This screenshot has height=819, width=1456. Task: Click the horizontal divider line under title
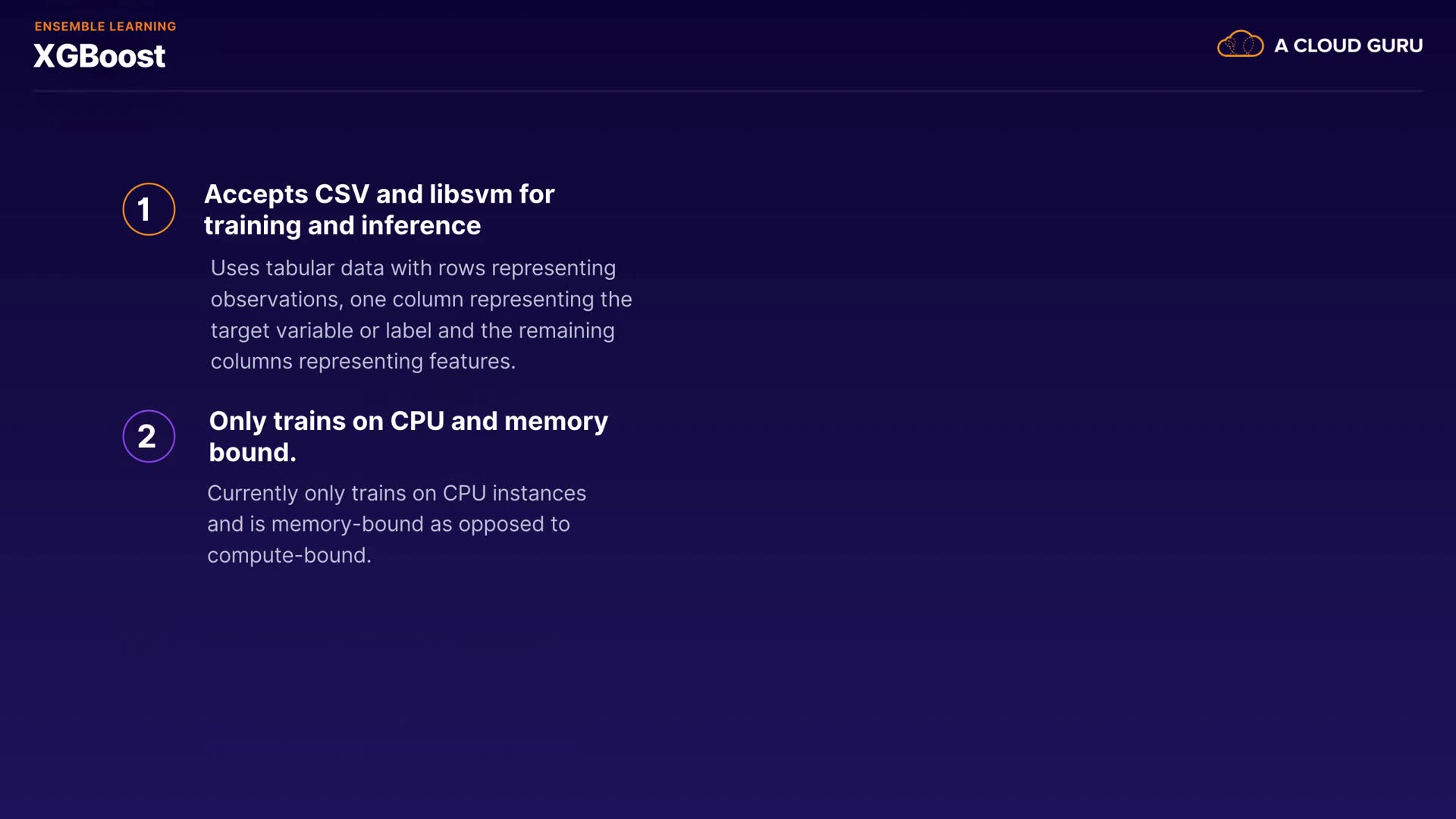(x=728, y=91)
